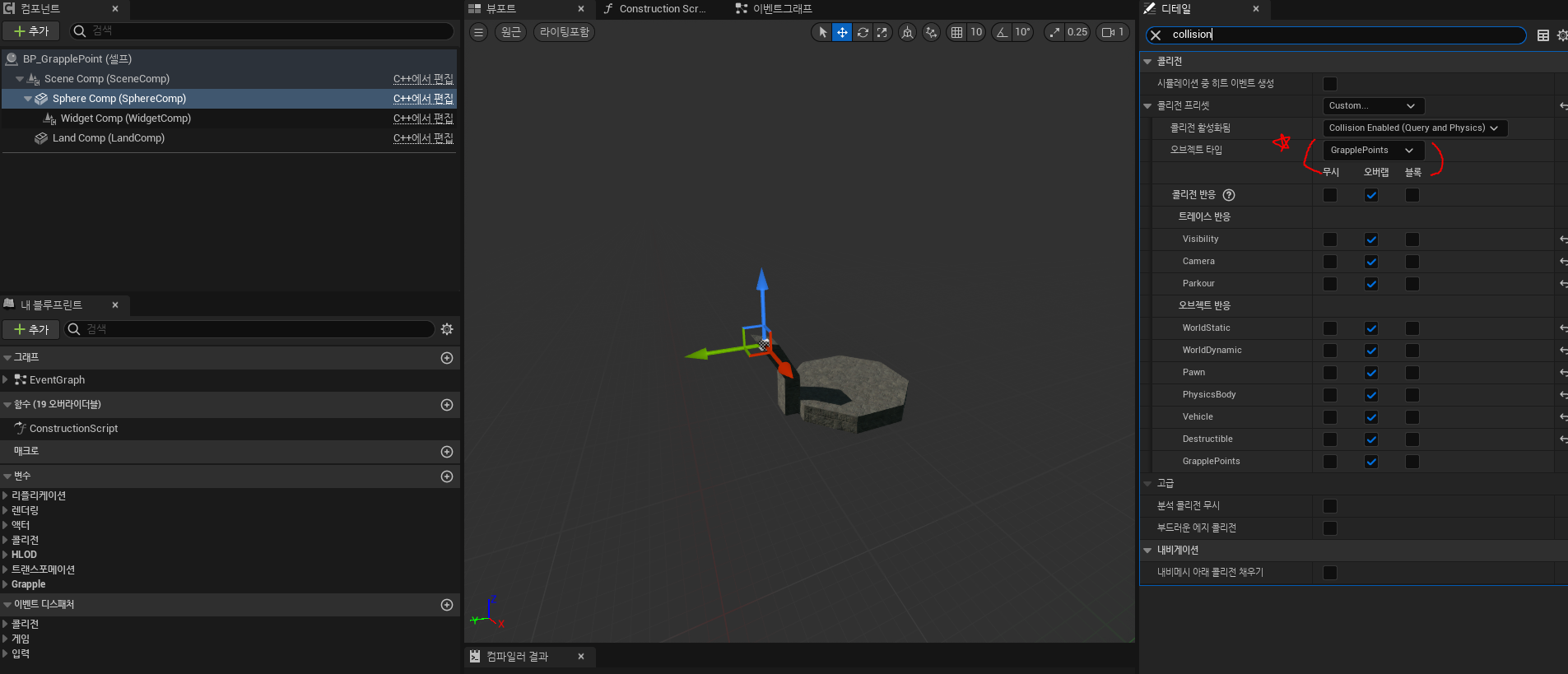The width and height of the screenshot is (1568, 674).
Task: Toggle surface snapping icon in viewport toolbar
Action: (x=931, y=32)
